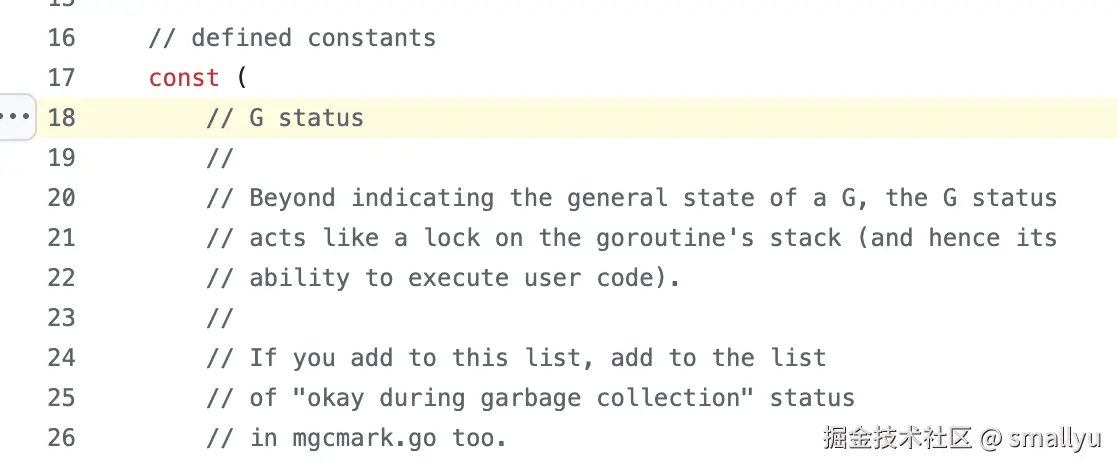
Task: Open the line 18 ellipsis actions menu
Action: point(14,118)
